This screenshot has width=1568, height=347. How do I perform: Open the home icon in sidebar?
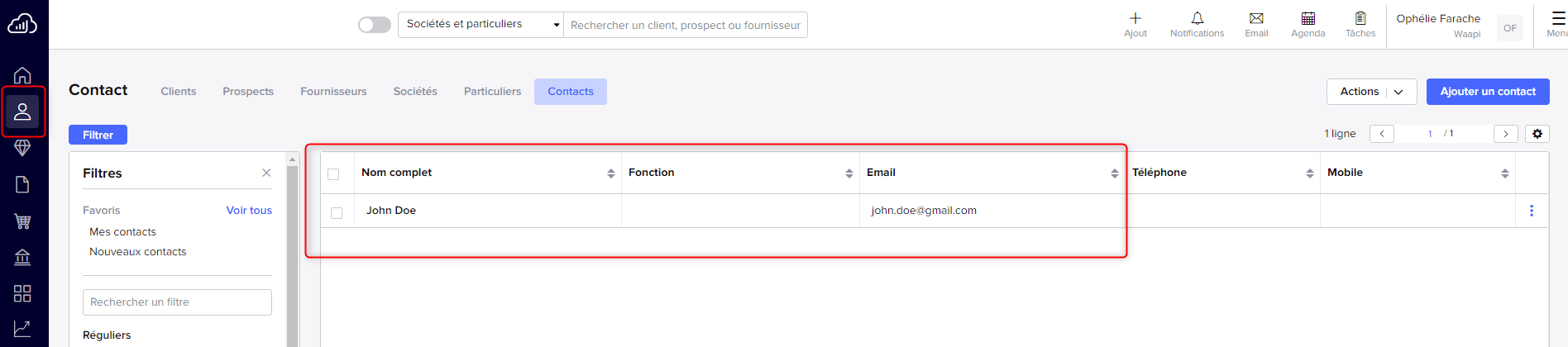pyautogui.click(x=22, y=75)
